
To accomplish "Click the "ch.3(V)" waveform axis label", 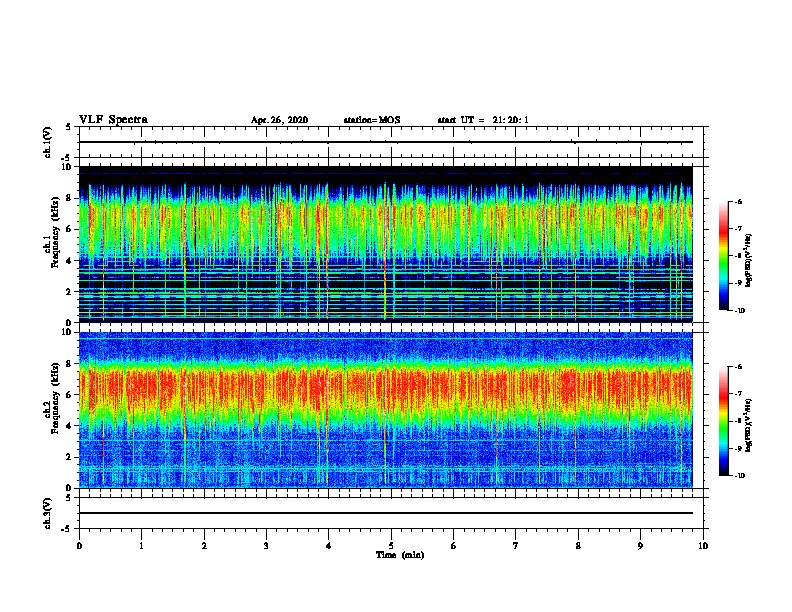I will (x=48, y=513).
